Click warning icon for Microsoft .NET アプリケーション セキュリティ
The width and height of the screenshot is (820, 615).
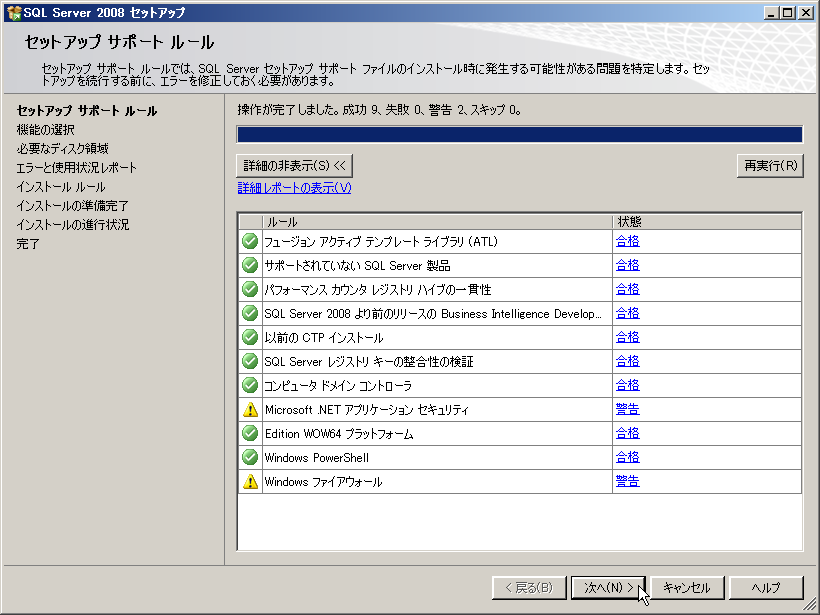[250, 409]
